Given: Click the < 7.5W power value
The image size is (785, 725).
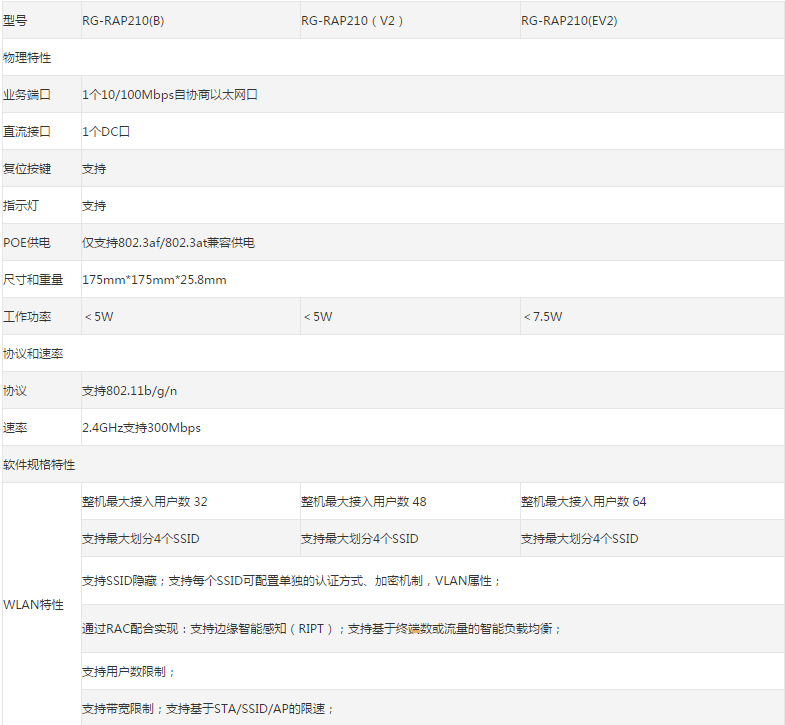Looking at the screenshot, I should pyautogui.click(x=543, y=317).
